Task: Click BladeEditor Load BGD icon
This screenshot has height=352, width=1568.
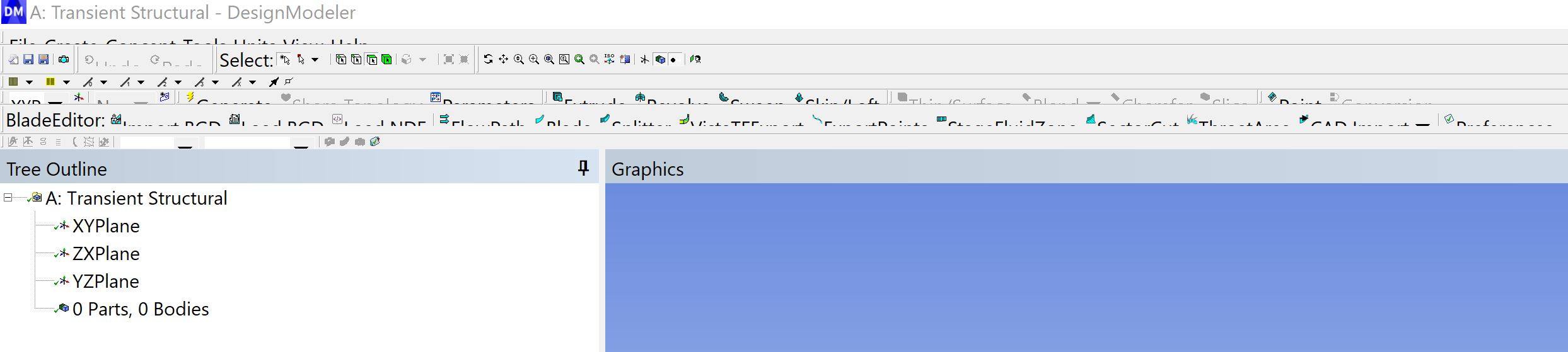Action: tap(235, 119)
